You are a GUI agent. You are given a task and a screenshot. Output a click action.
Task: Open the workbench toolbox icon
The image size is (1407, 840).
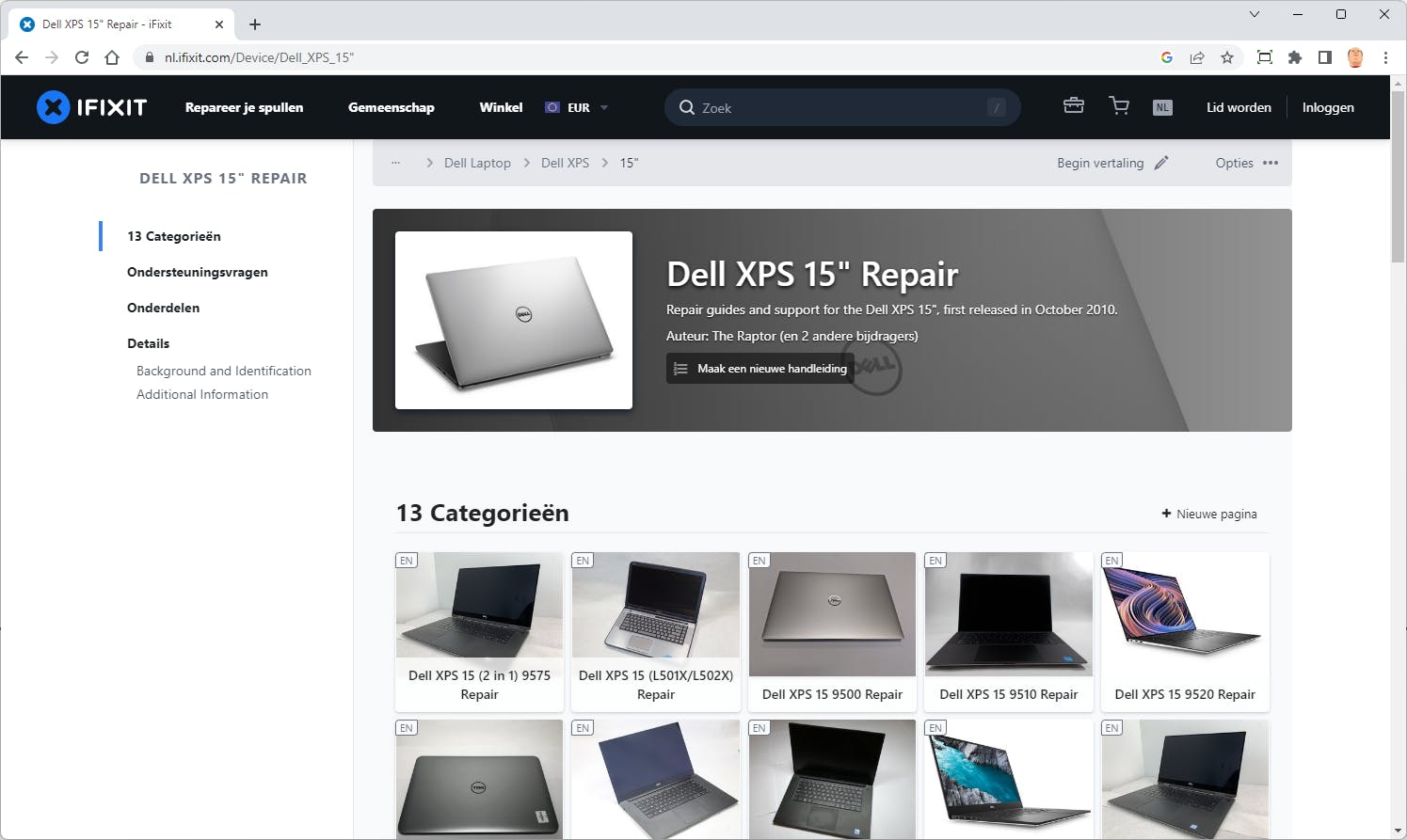(1074, 106)
